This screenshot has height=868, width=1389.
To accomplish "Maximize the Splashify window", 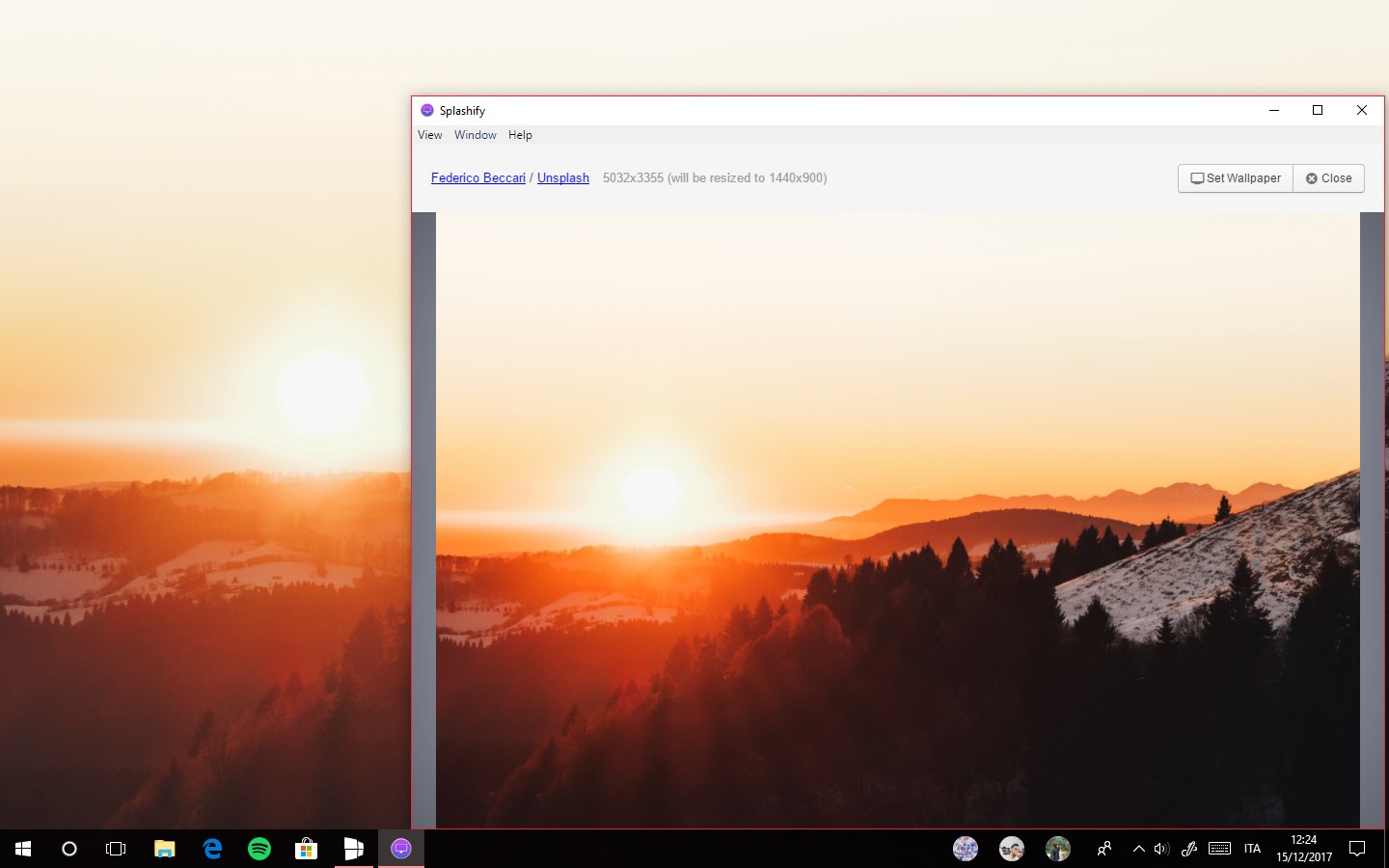I will [1318, 110].
